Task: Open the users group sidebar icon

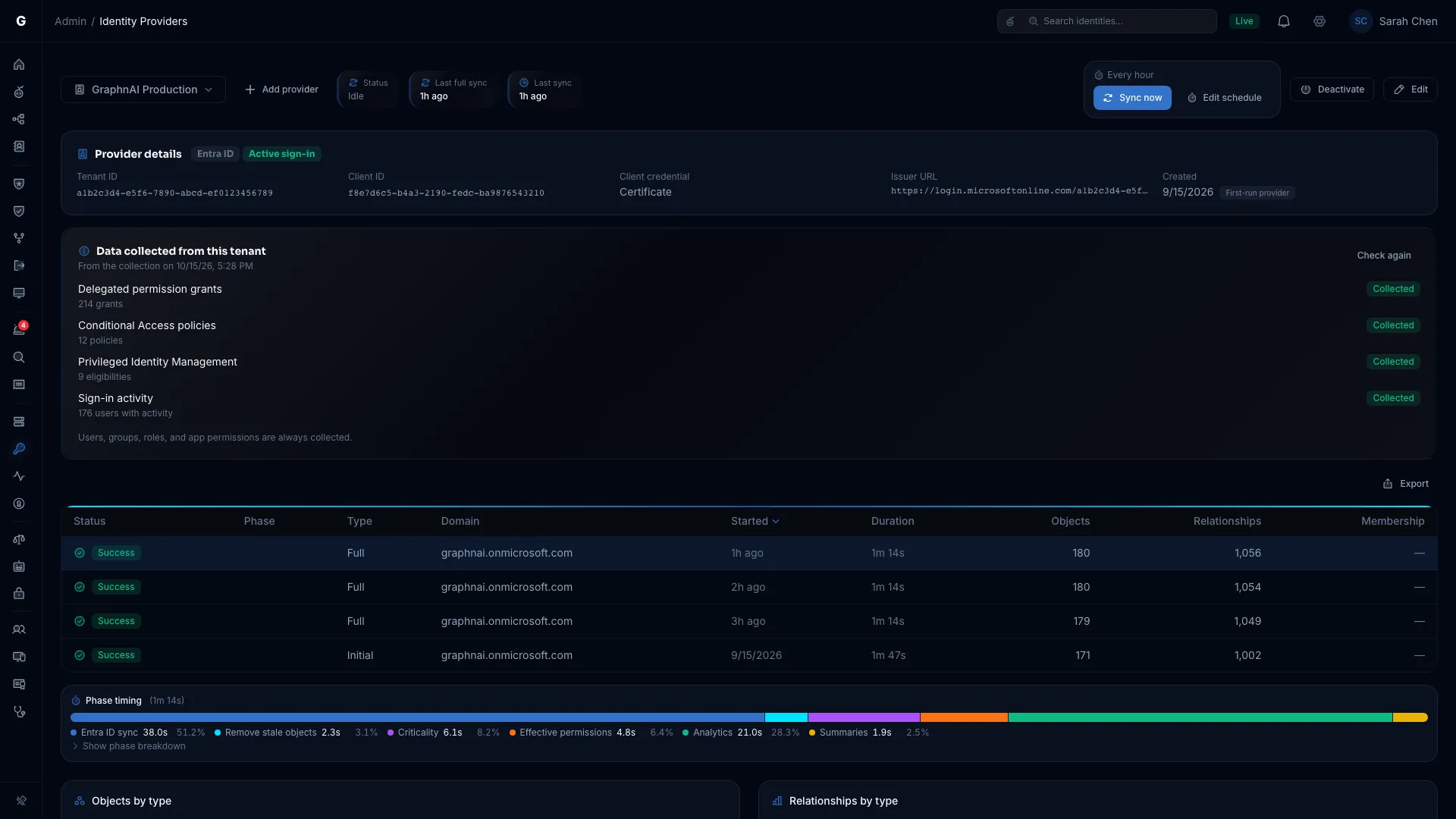Action: pos(19,629)
